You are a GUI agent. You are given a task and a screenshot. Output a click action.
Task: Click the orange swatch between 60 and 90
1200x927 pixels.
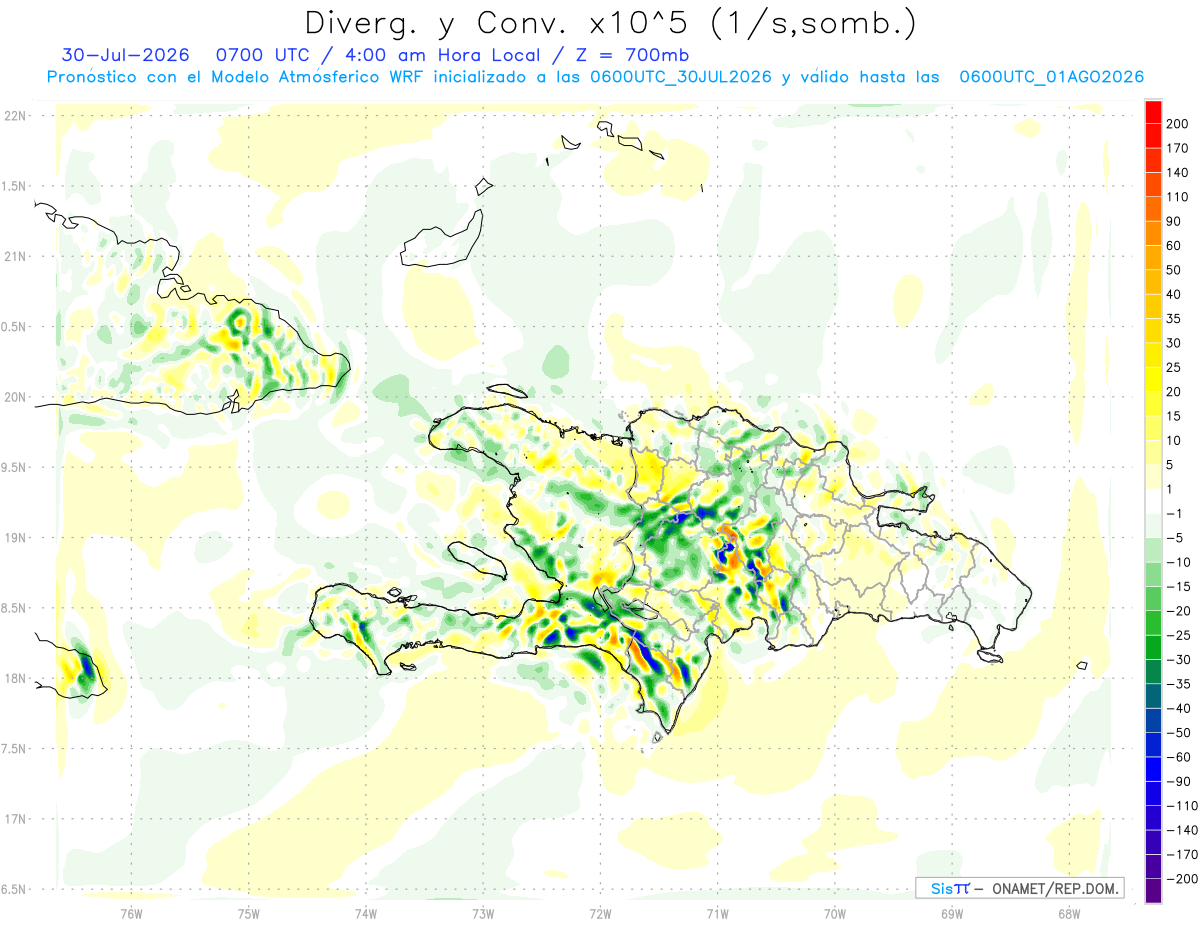coord(1153,234)
